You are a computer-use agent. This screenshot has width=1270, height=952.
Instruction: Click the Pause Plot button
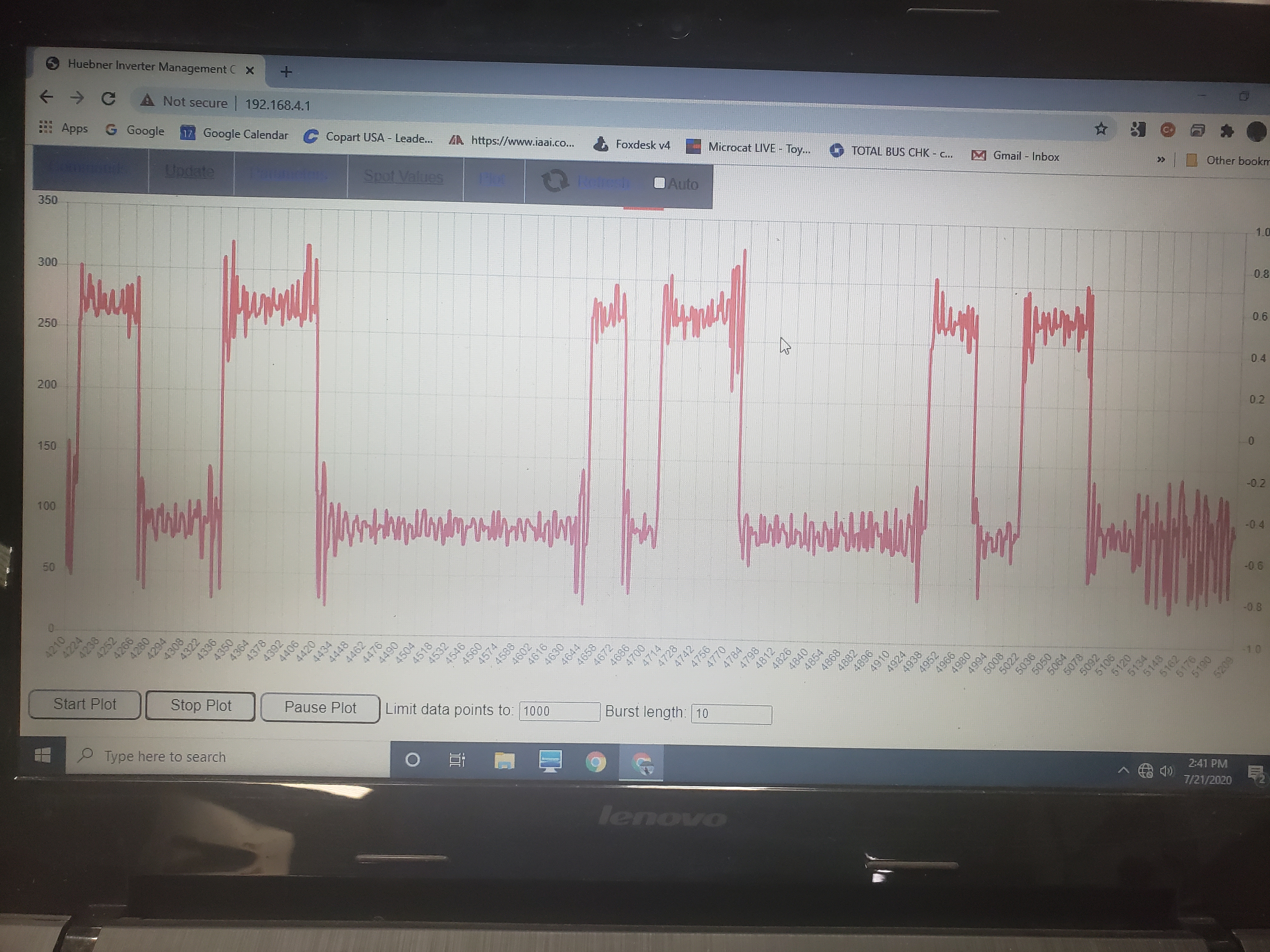point(320,707)
